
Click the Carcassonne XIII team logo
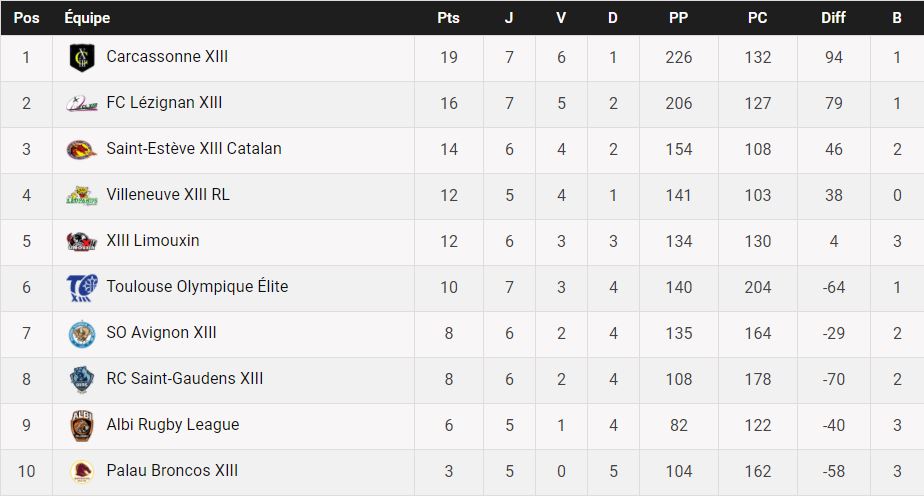point(81,58)
